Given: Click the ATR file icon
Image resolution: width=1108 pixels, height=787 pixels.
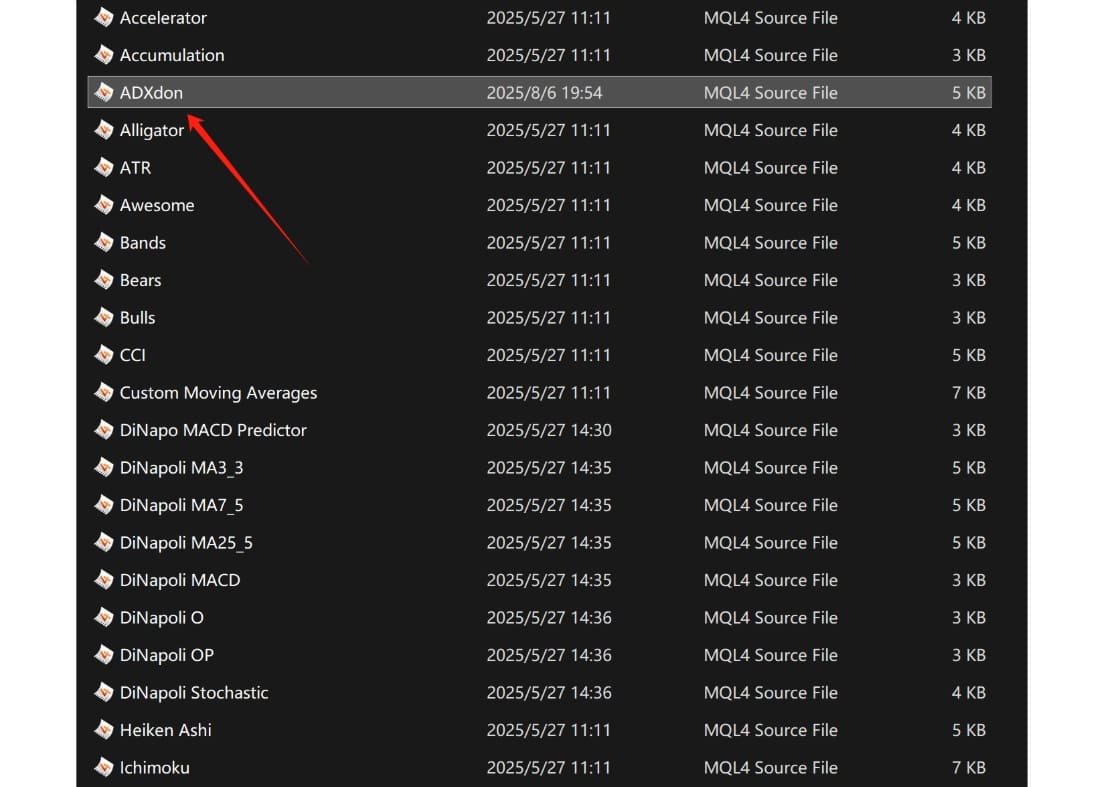Looking at the screenshot, I should [104, 167].
